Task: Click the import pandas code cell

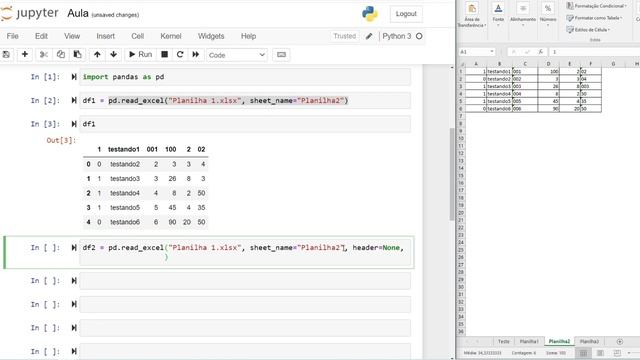Action: 245,77
